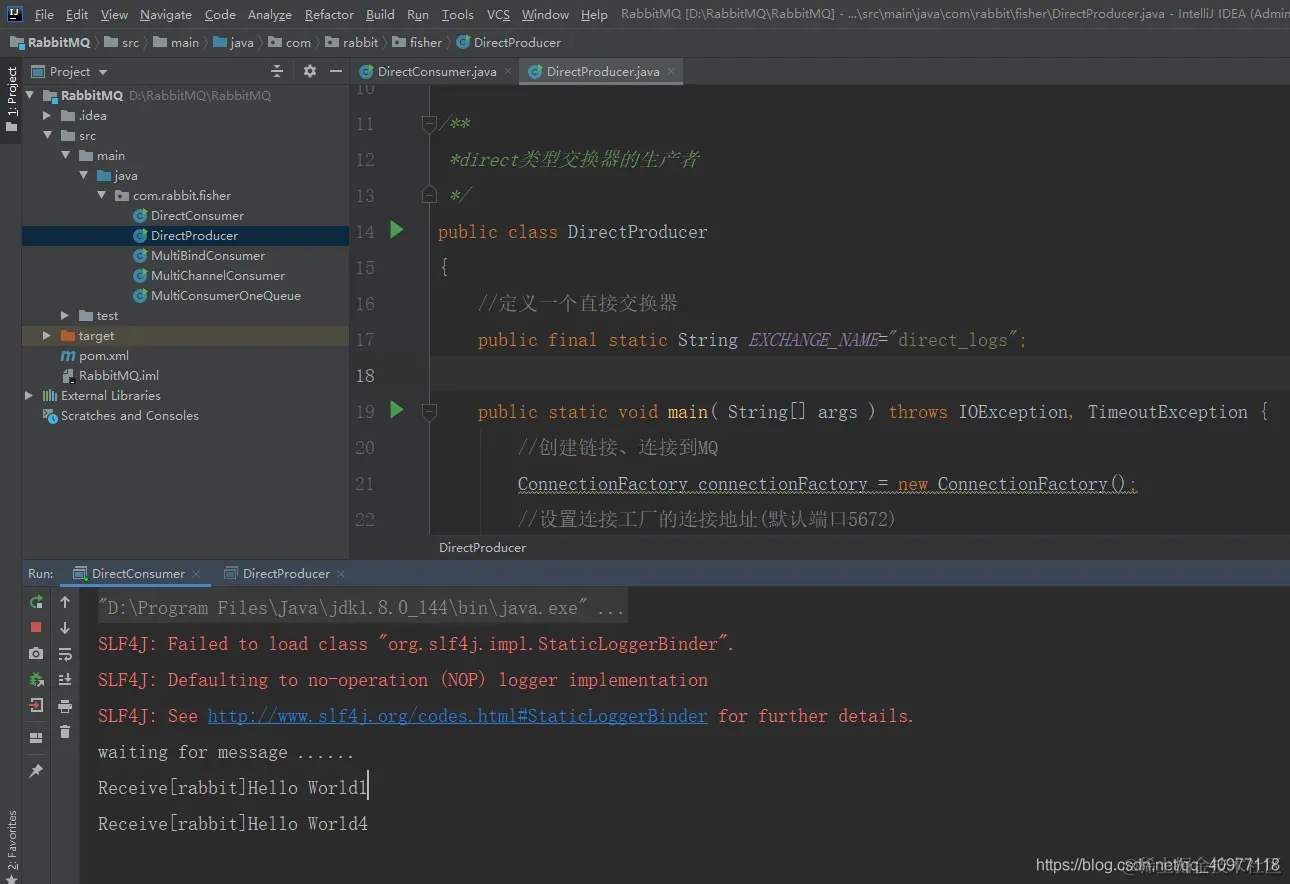Click the EXCHANGE_NAME constant in the editor

813,340
